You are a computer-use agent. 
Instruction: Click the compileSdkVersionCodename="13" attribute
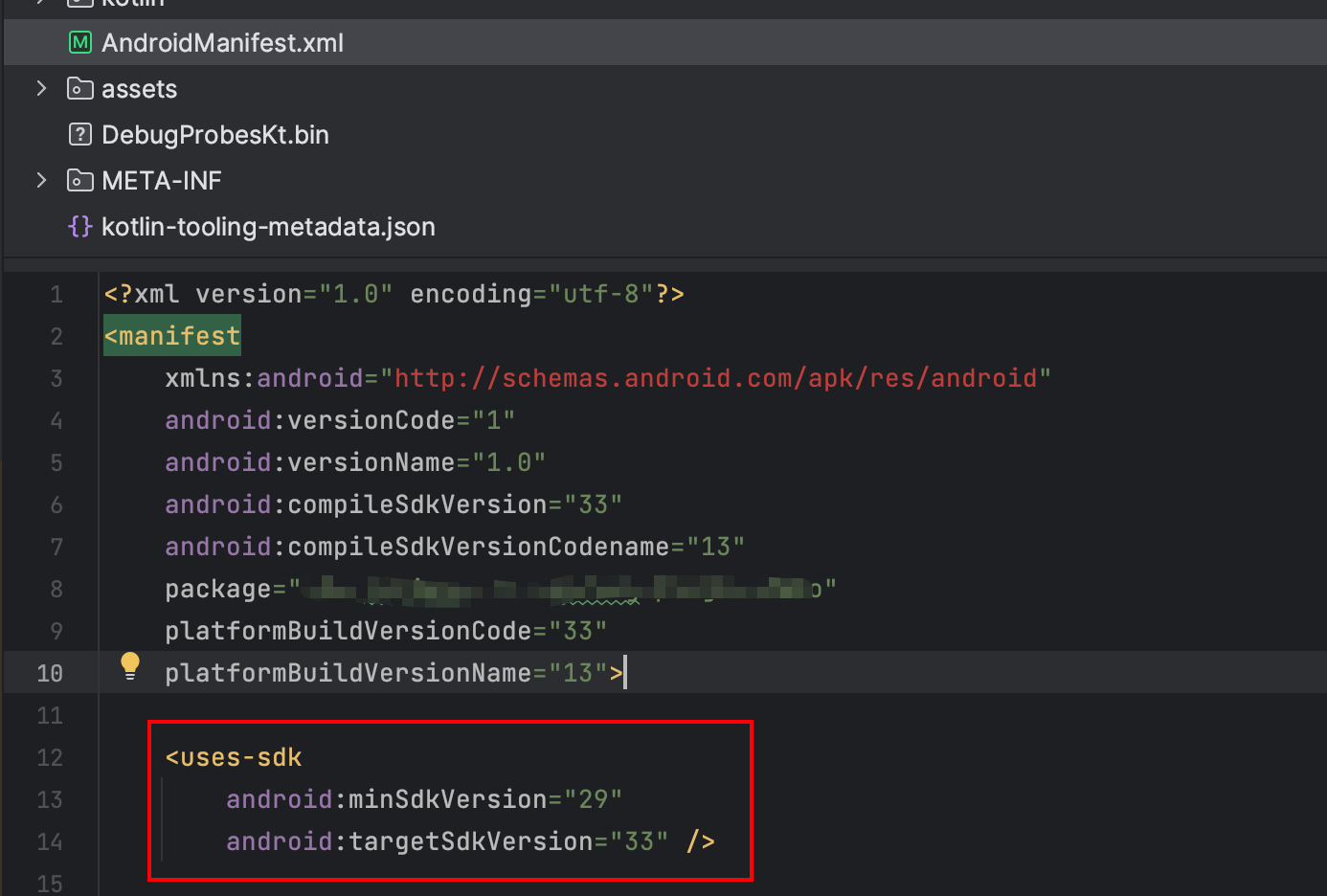(516, 547)
